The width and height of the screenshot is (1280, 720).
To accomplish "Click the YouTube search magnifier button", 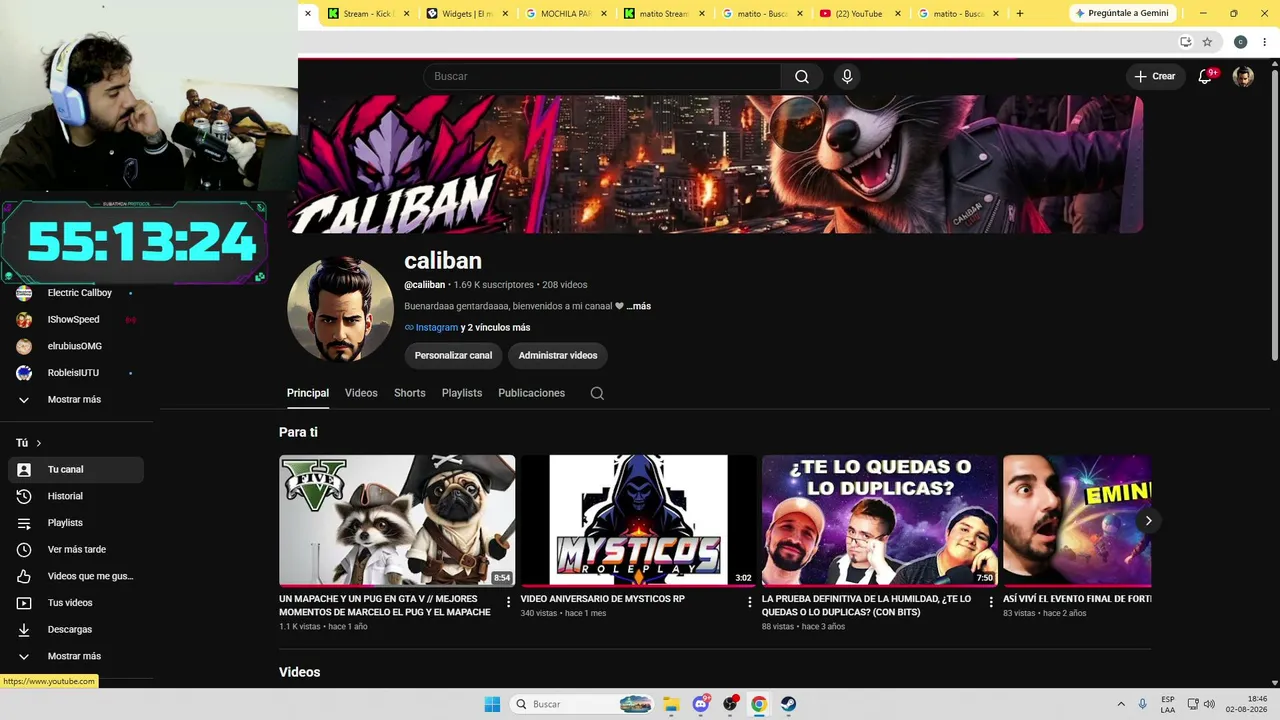I will [x=802, y=77].
